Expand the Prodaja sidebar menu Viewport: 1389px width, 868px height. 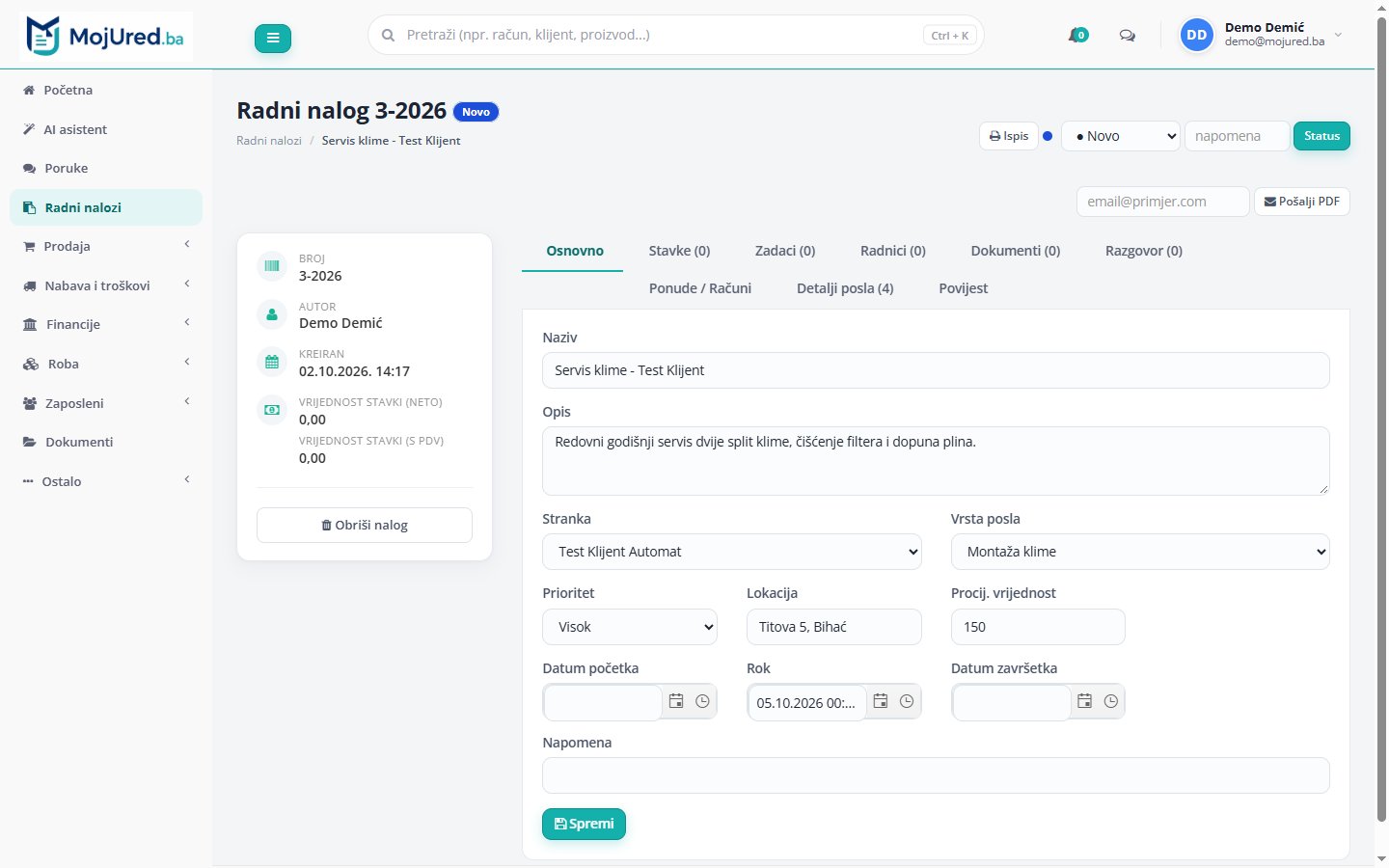tap(106, 246)
